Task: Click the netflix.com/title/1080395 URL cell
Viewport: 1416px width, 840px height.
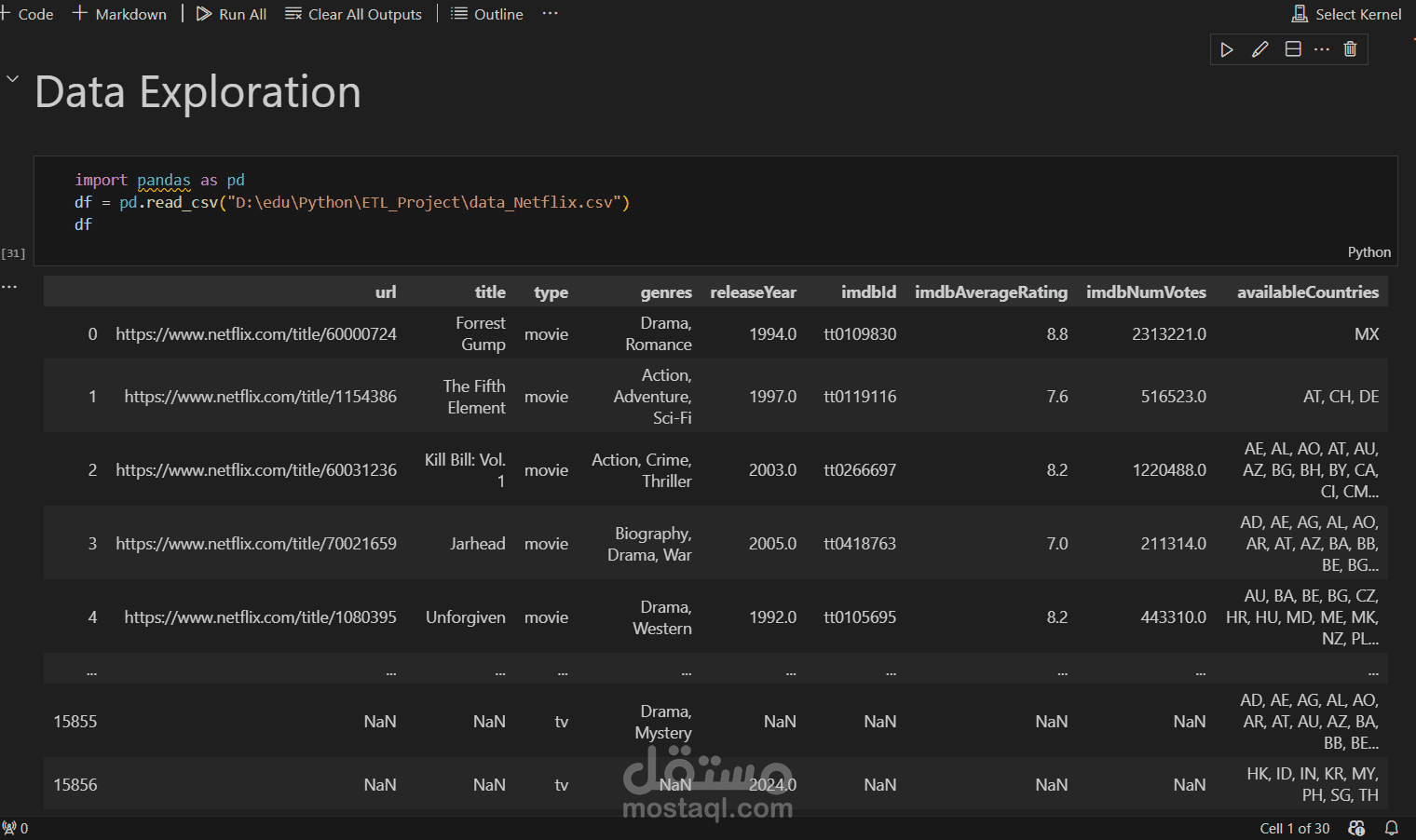Action: point(261,617)
